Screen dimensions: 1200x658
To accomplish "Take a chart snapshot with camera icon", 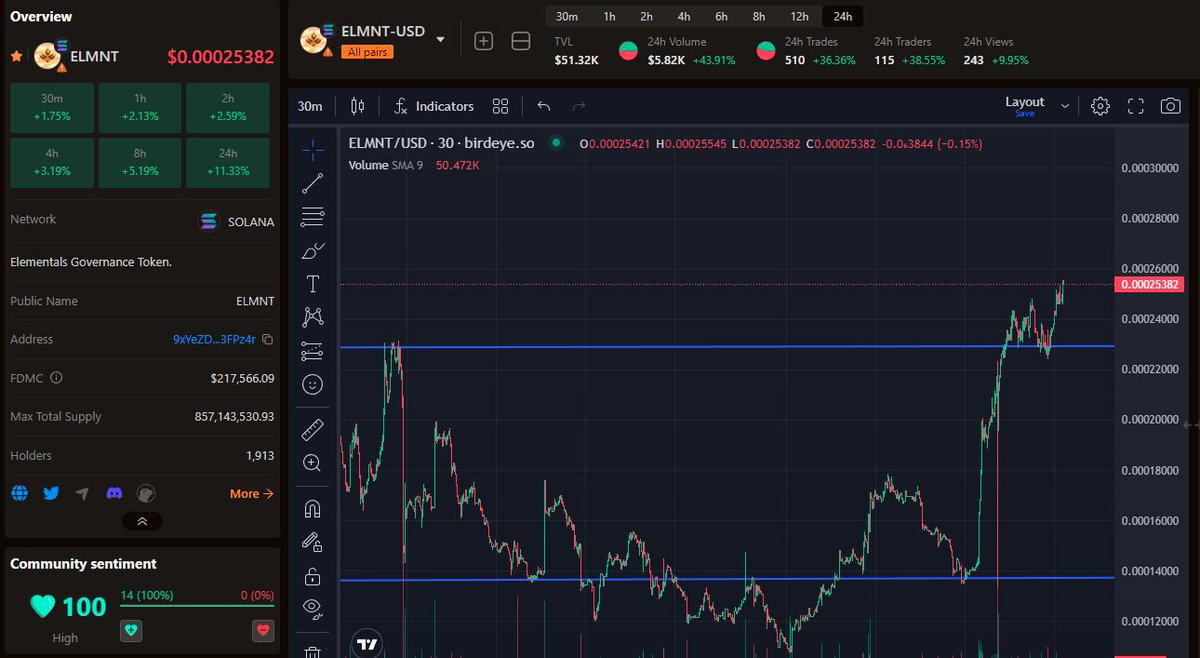I will click(x=1170, y=106).
